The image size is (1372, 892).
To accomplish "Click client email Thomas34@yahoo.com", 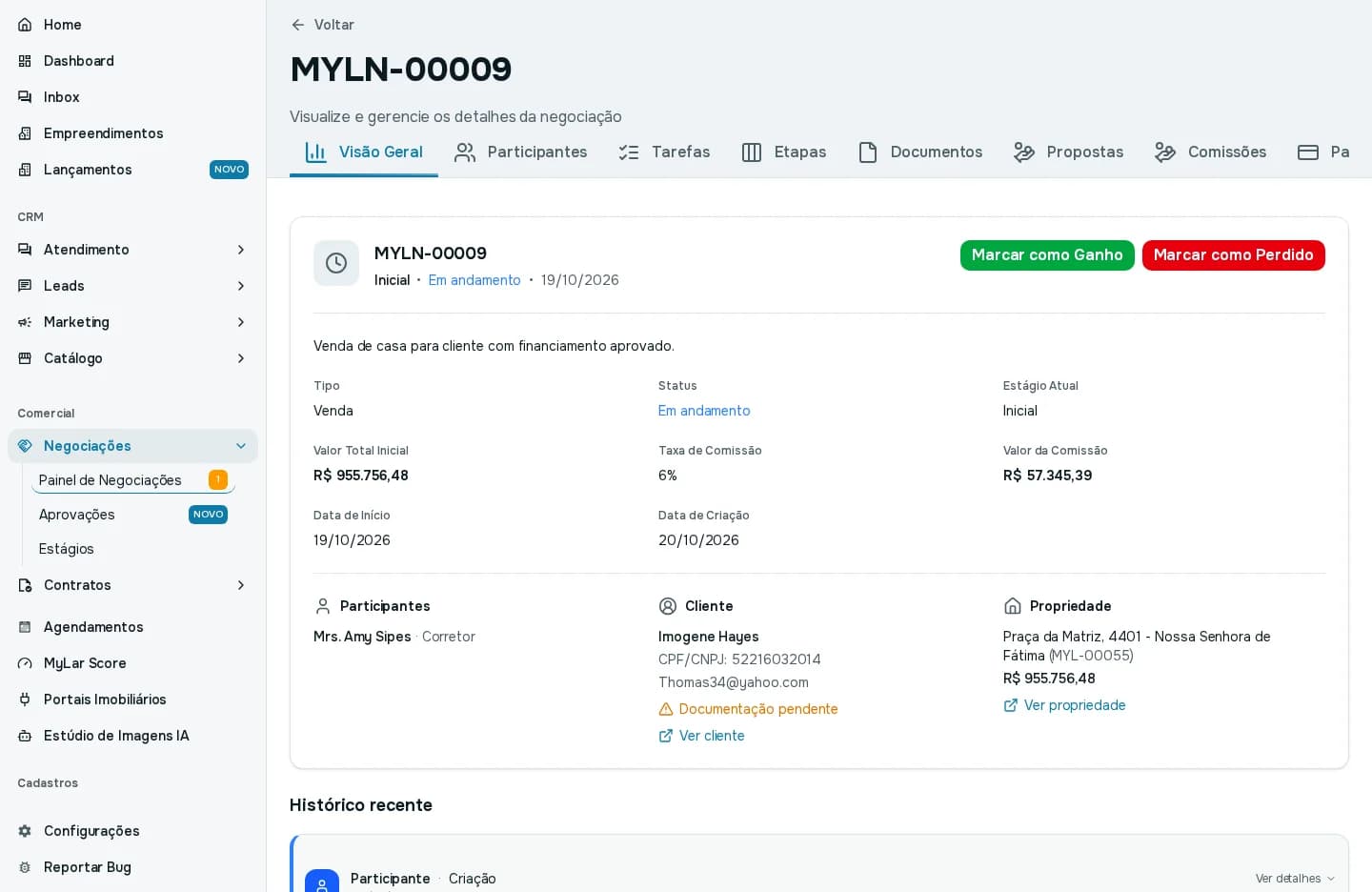I will pyautogui.click(x=734, y=682).
